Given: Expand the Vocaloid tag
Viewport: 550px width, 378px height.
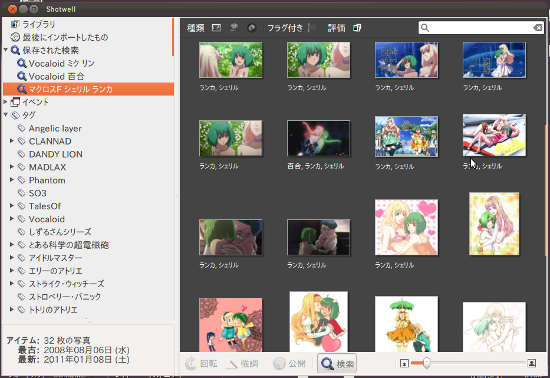Looking at the screenshot, I should 12,219.
